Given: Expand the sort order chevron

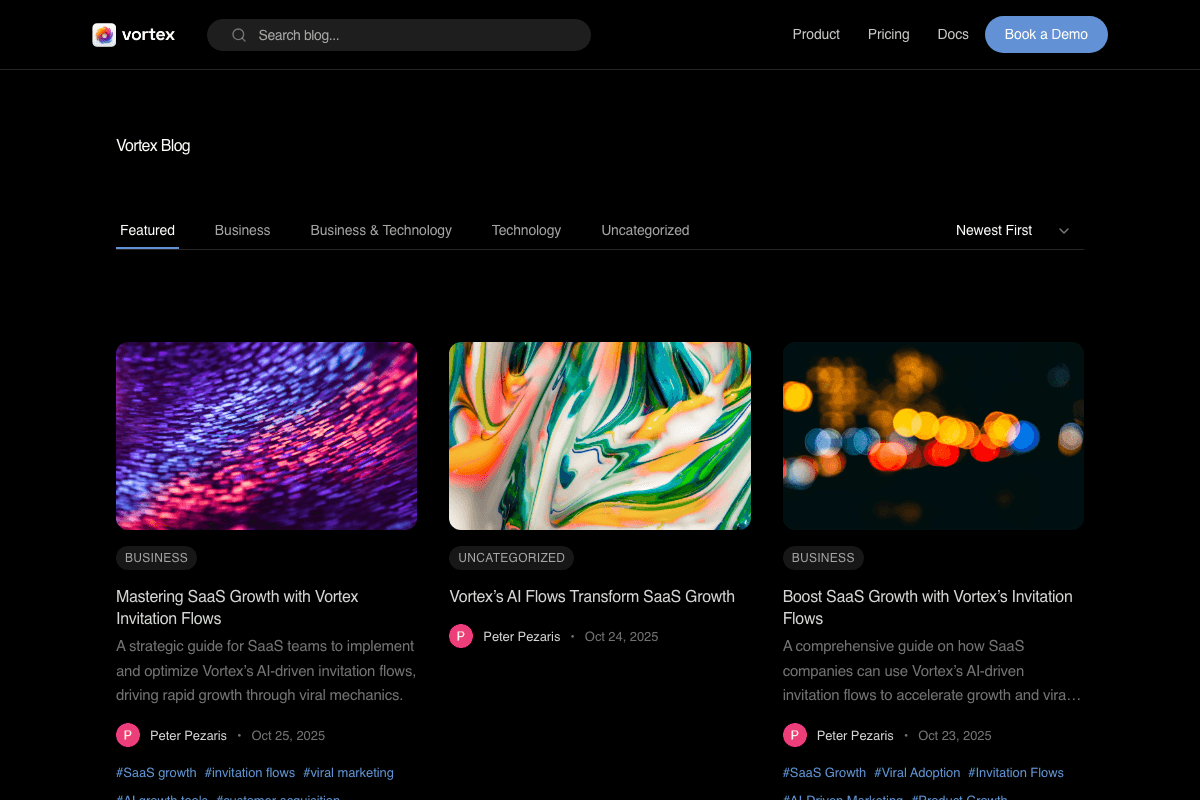Looking at the screenshot, I should [x=1064, y=230].
